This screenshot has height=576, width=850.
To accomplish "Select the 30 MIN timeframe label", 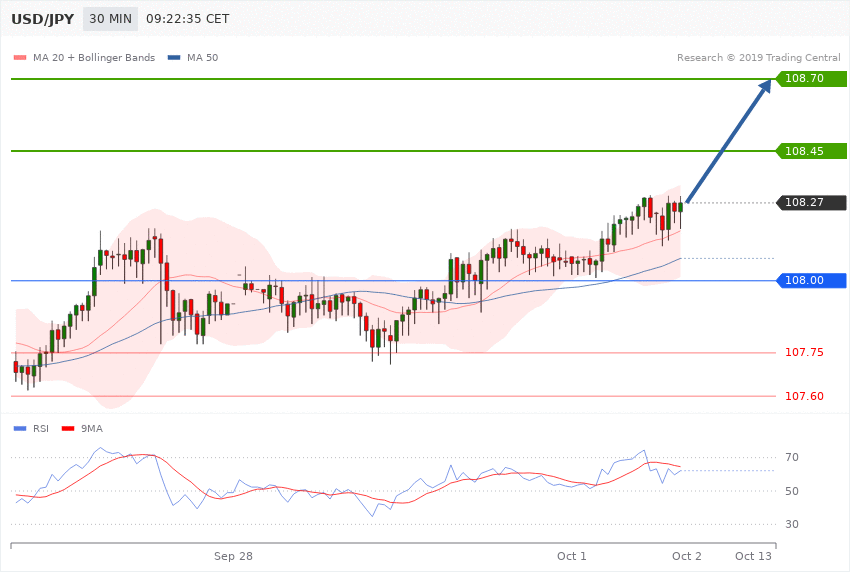I will tap(111, 19).
